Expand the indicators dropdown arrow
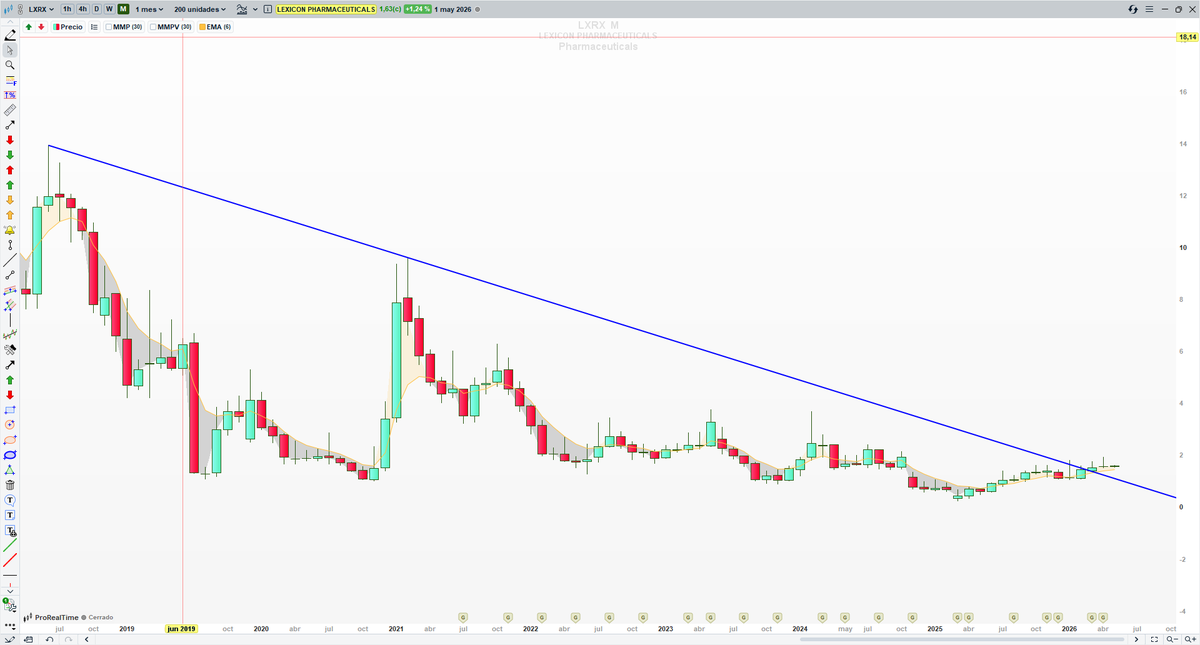 255,9
